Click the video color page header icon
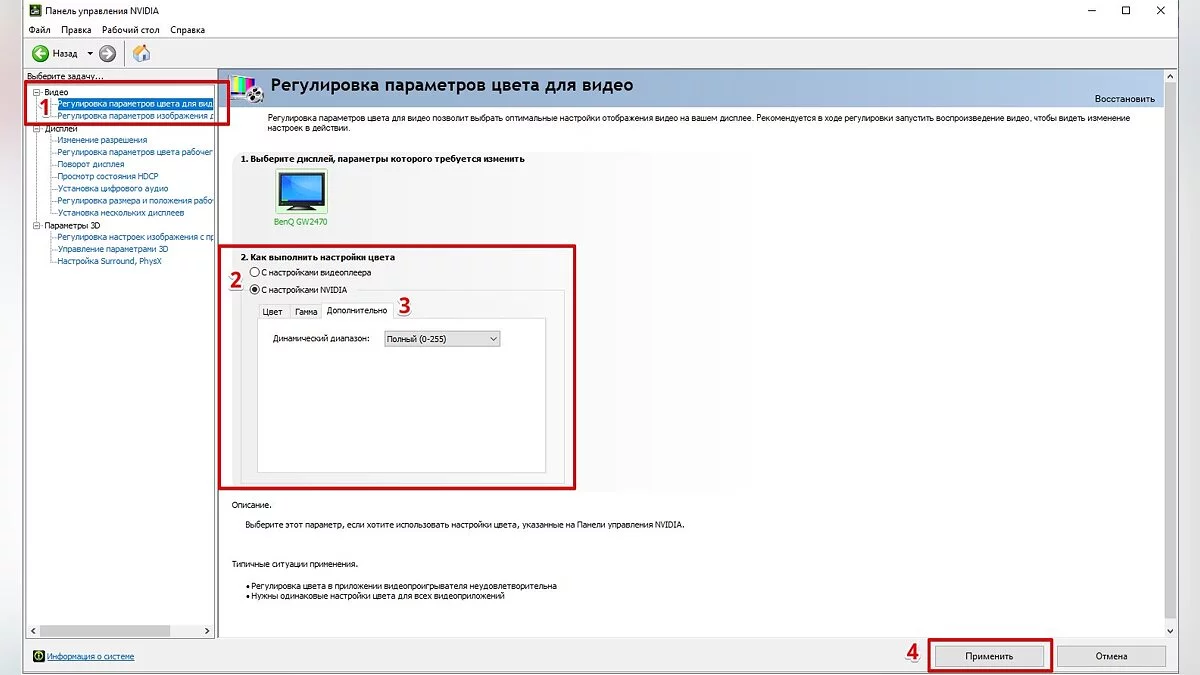The height and width of the screenshot is (675, 1200). click(248, 88)
